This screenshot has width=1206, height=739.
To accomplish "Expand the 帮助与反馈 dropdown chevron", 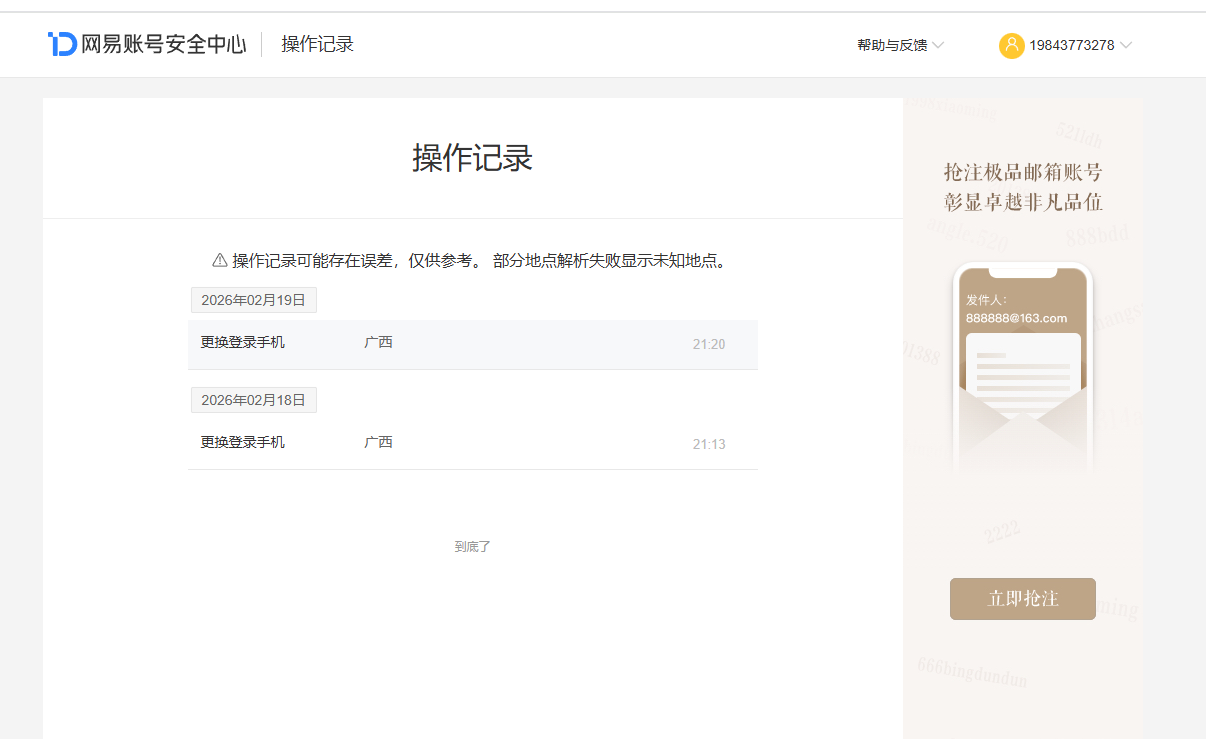I will click(938, 45).
